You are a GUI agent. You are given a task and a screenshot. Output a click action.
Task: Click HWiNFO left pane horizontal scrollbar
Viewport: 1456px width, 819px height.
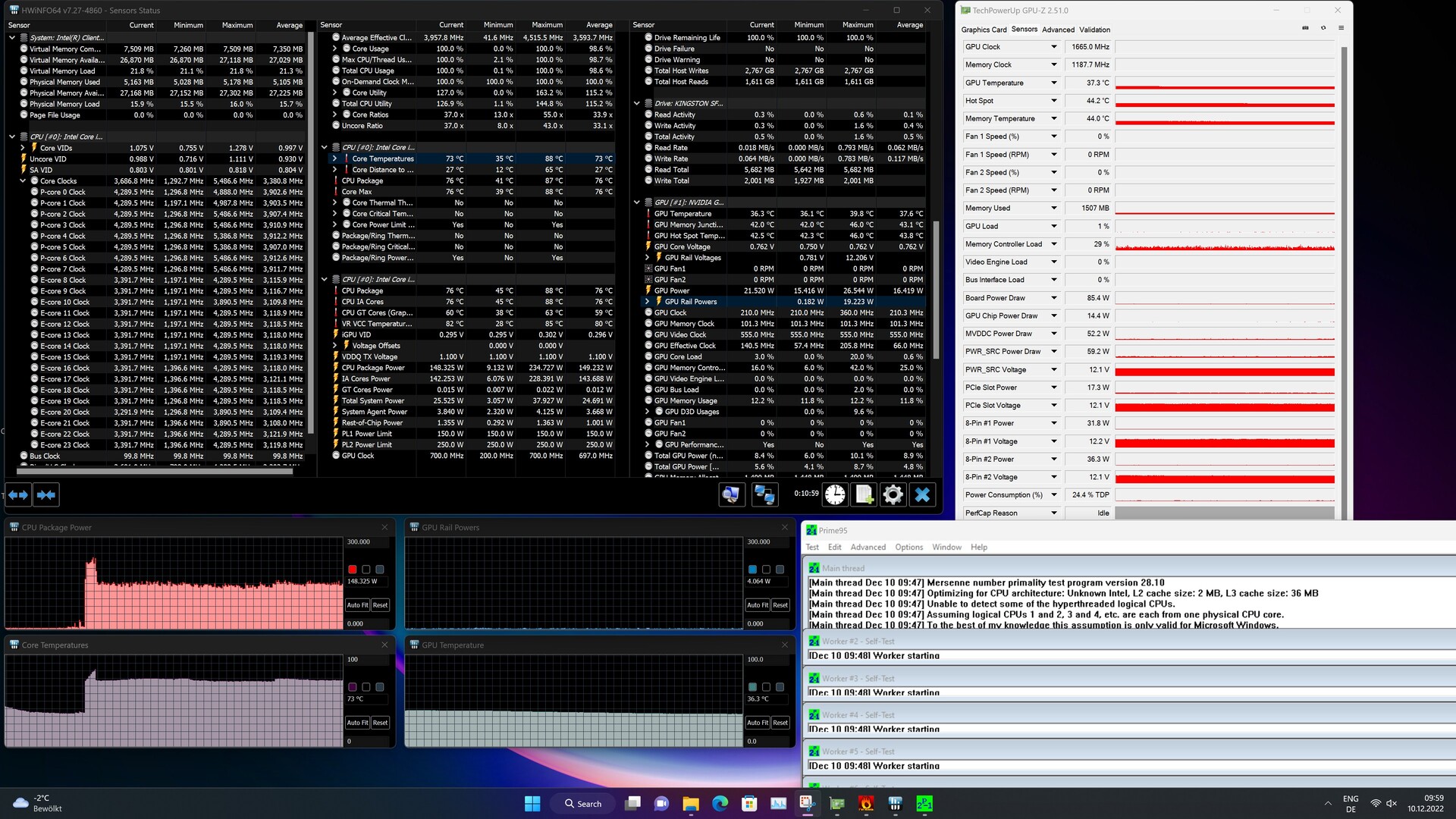tap(155, 471)
